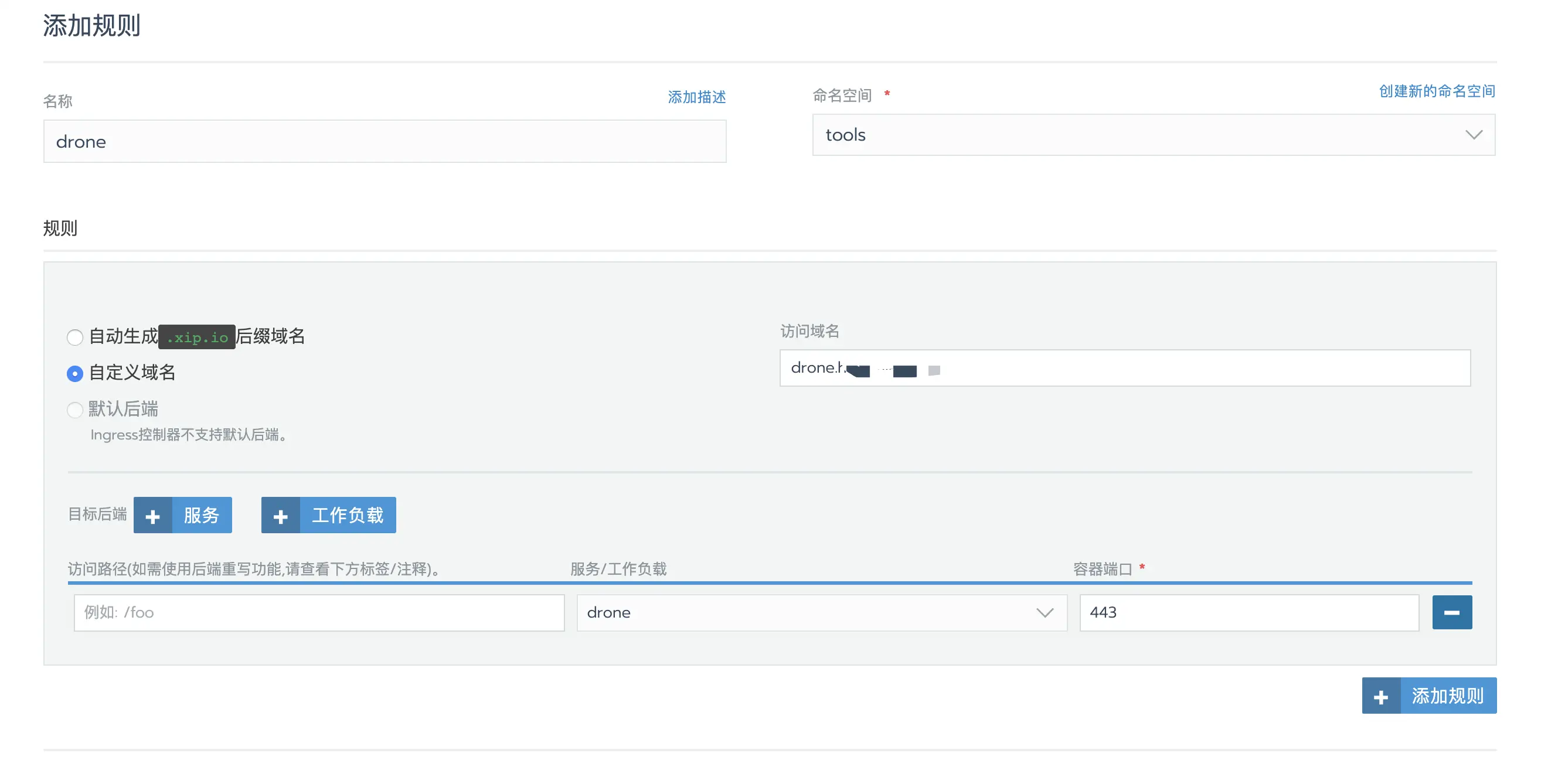1558x784 pixels.
Task: Click 添加描述 link
Action: 696,97
